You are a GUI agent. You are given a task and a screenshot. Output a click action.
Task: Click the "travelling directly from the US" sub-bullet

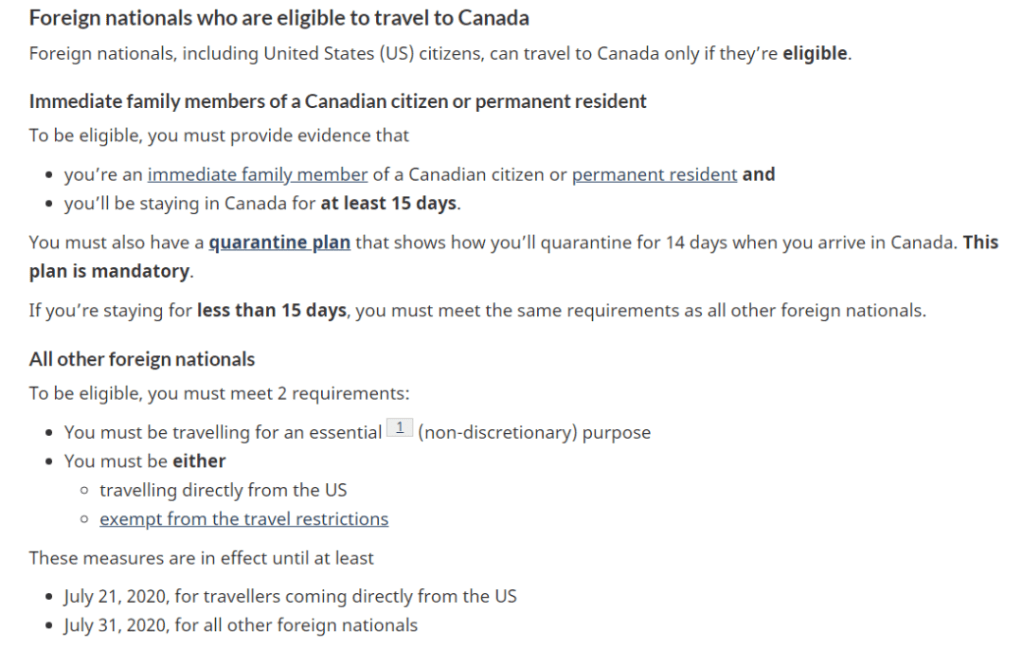pyautogui.click(x=223, y=490)
